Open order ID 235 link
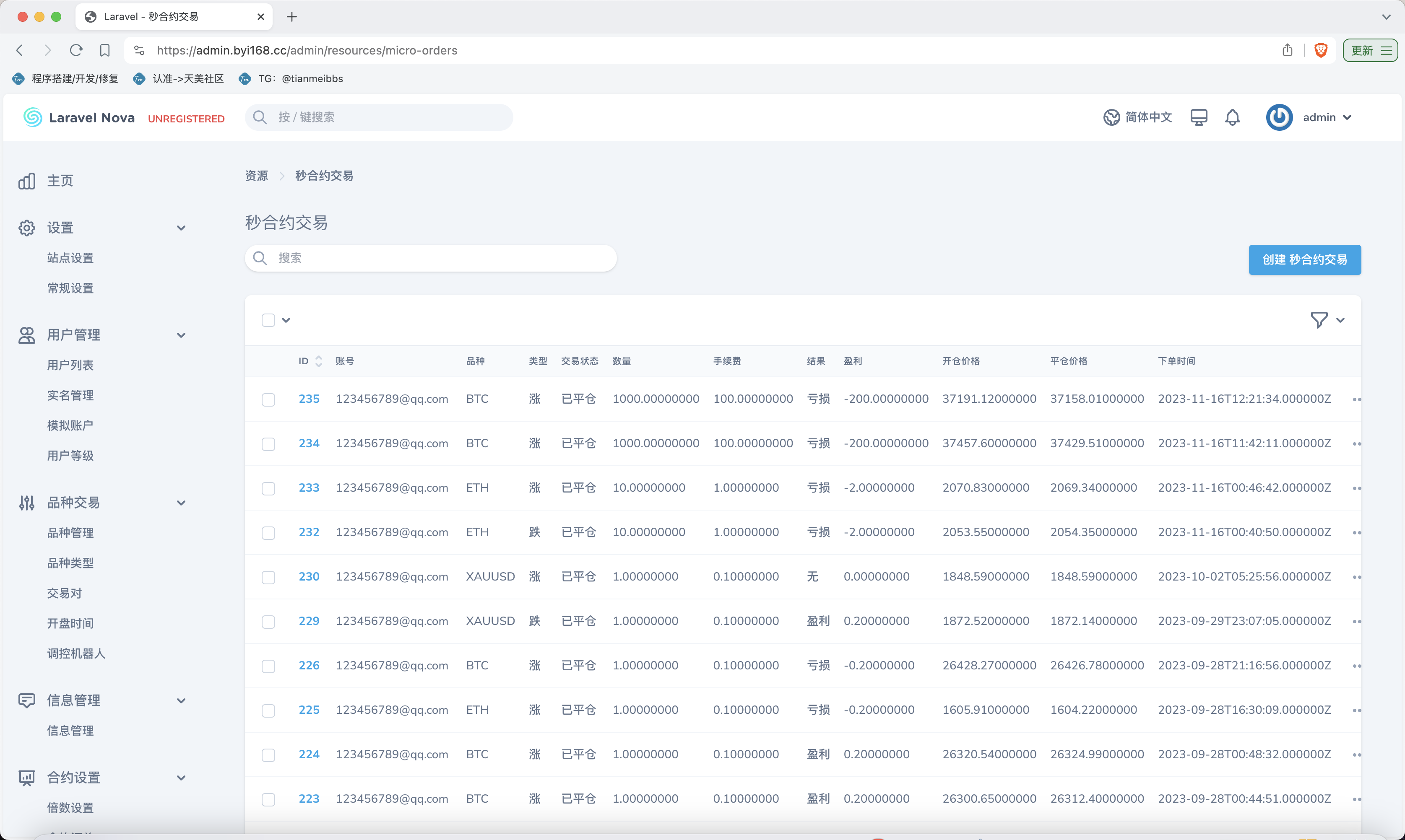Viewport: 1405px width, 840px height. pyautogui.click(x=309, y=399)
